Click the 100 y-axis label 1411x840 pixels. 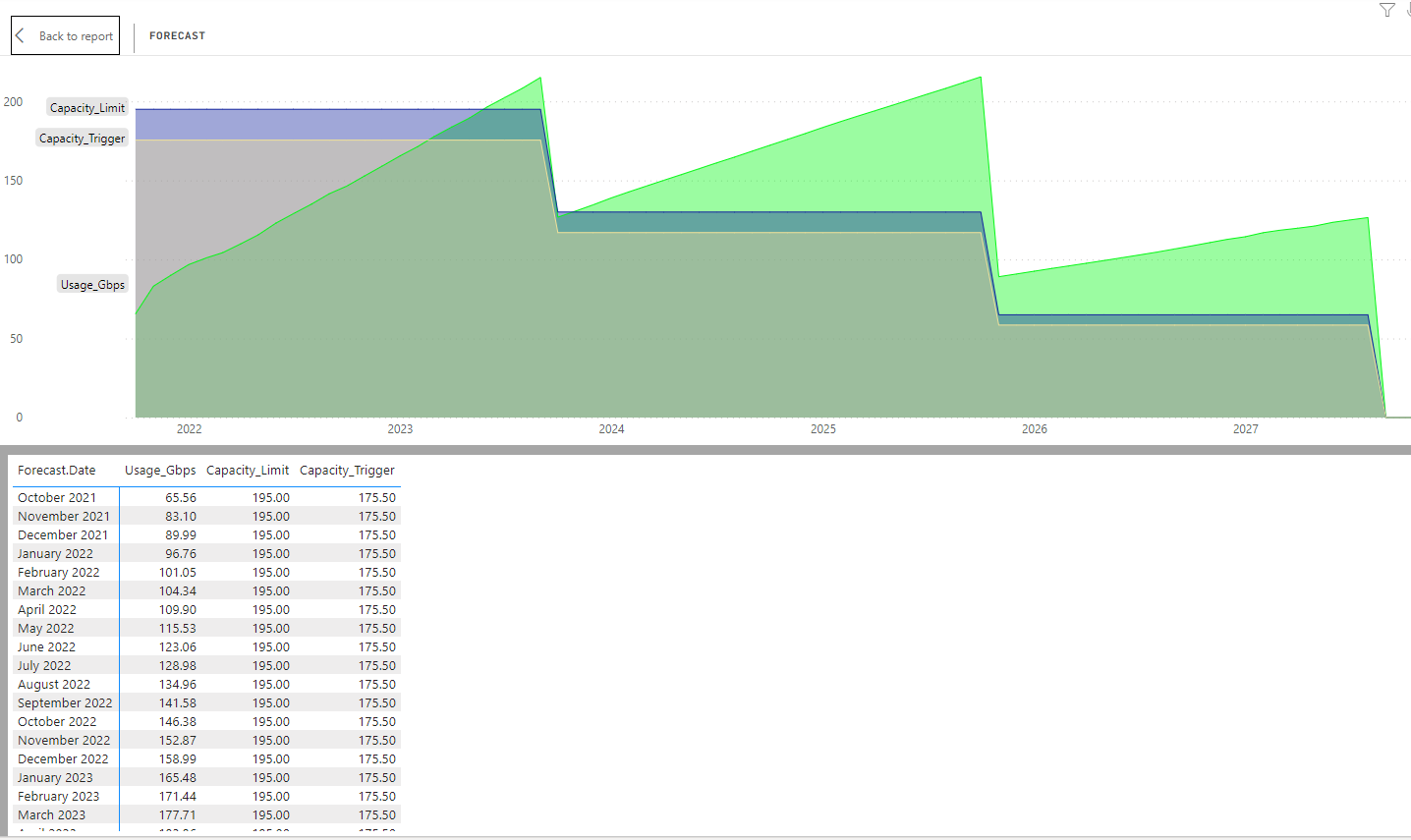pyautogui.click(x=13, y=259)
